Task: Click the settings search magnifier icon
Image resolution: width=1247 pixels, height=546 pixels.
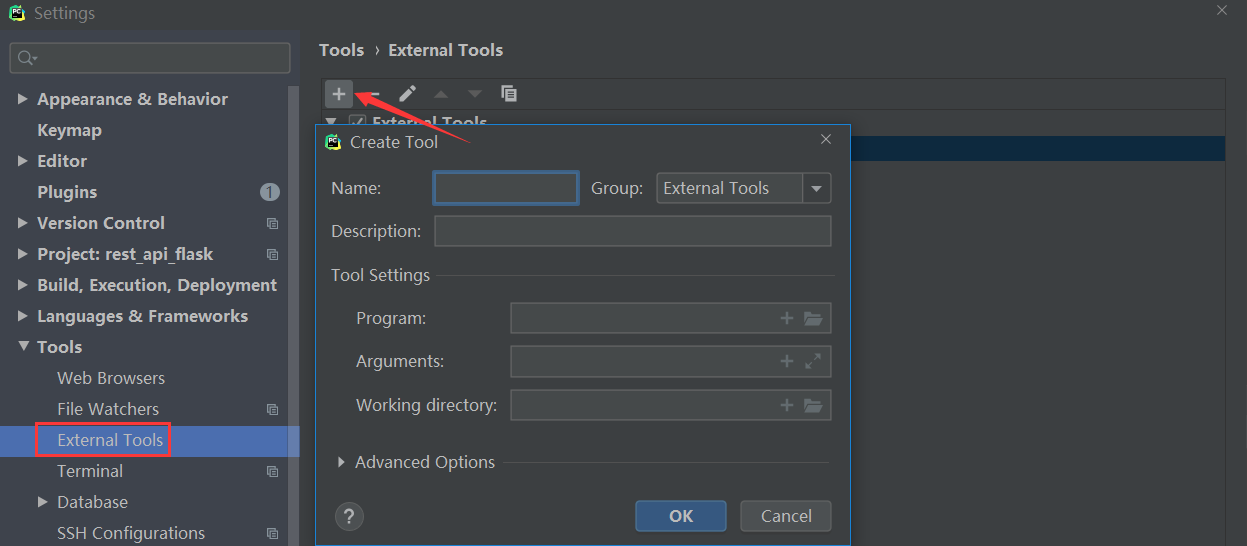Action: (27, 58)
